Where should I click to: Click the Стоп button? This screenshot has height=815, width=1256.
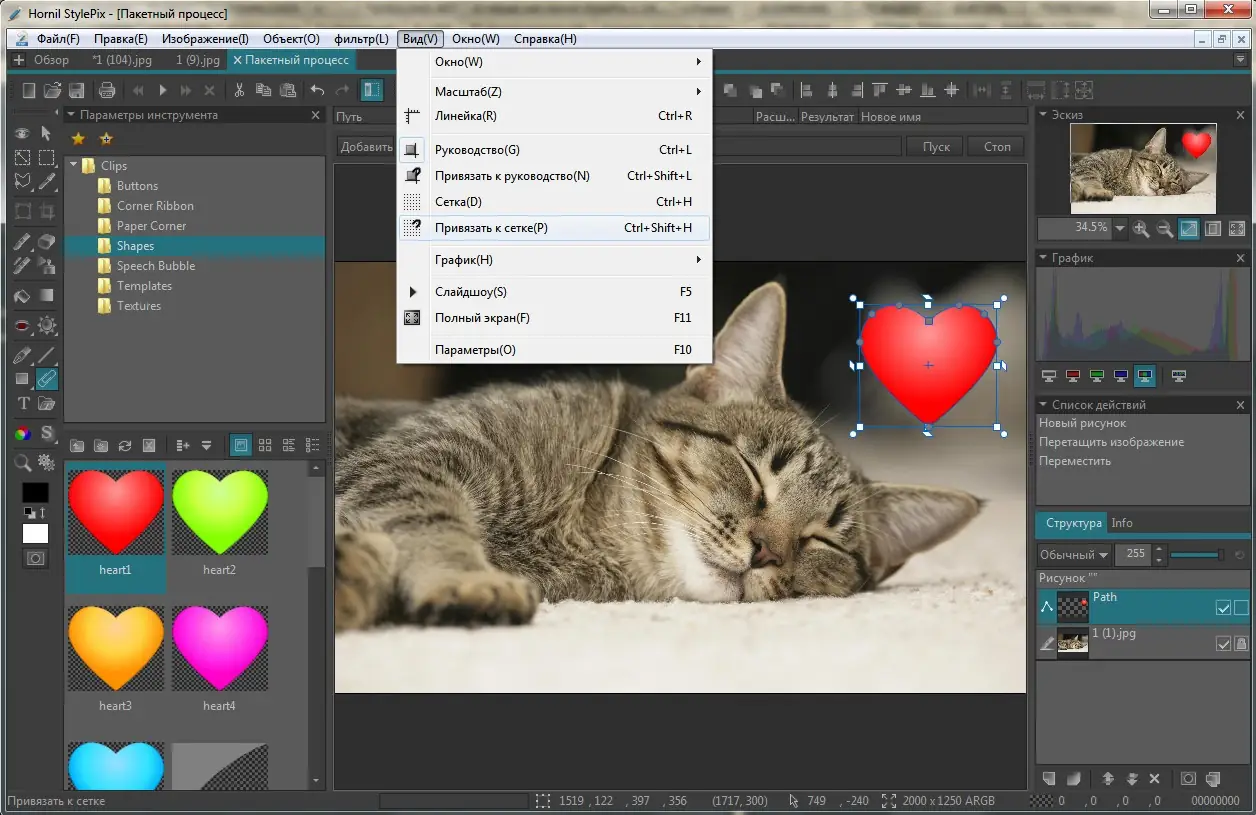pyautogui.click(x=997, y=146)
